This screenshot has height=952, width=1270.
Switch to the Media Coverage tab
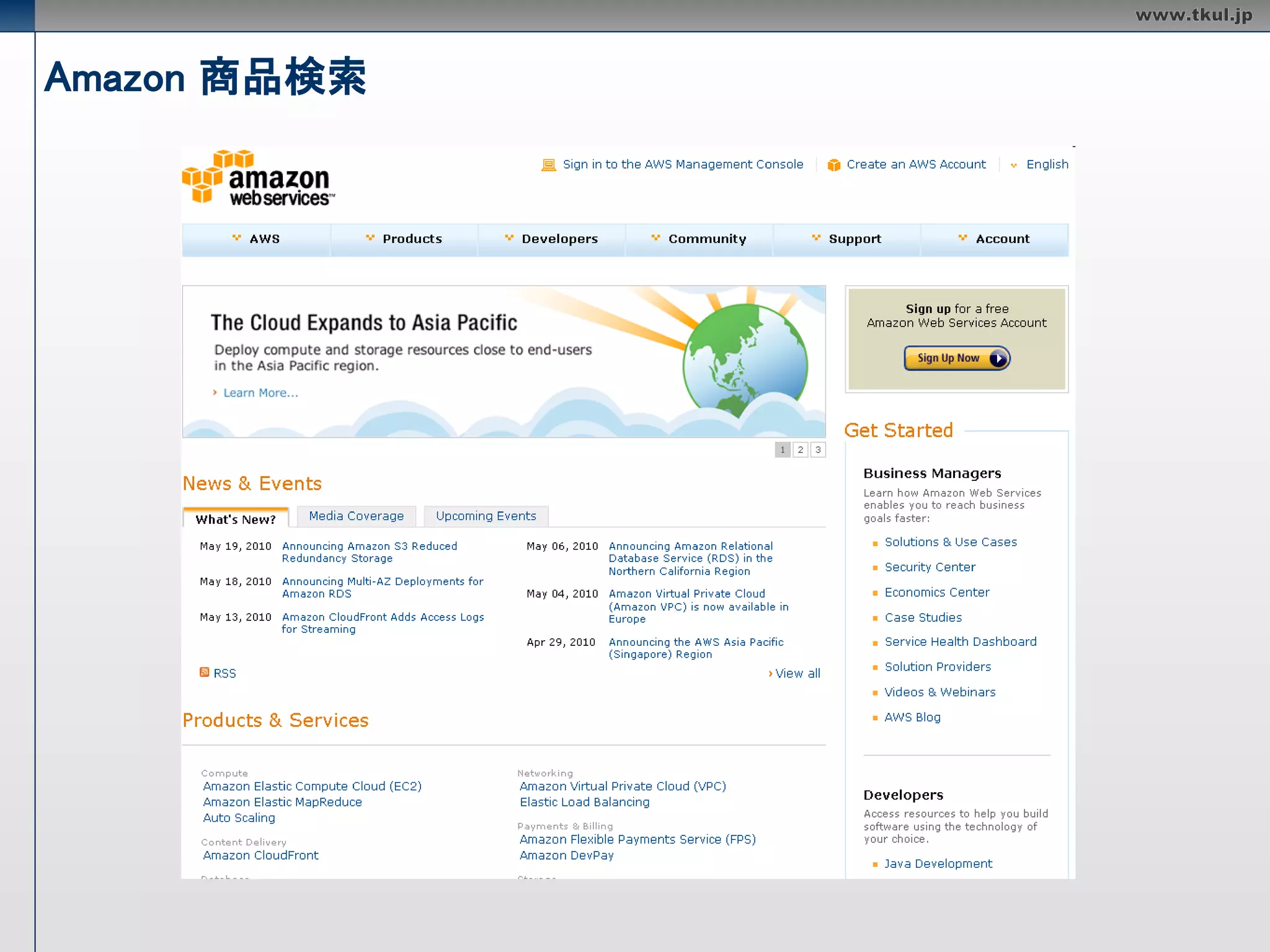357,516
